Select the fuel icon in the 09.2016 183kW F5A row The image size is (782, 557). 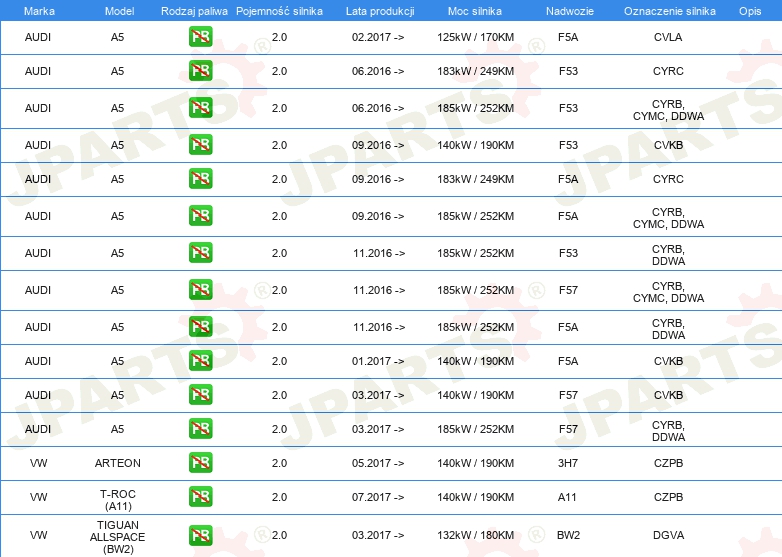click(200, 179)
